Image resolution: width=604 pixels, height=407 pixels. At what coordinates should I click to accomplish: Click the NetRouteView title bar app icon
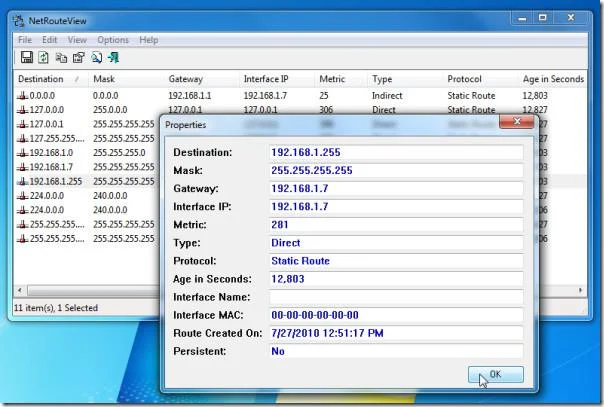[18, 21]
